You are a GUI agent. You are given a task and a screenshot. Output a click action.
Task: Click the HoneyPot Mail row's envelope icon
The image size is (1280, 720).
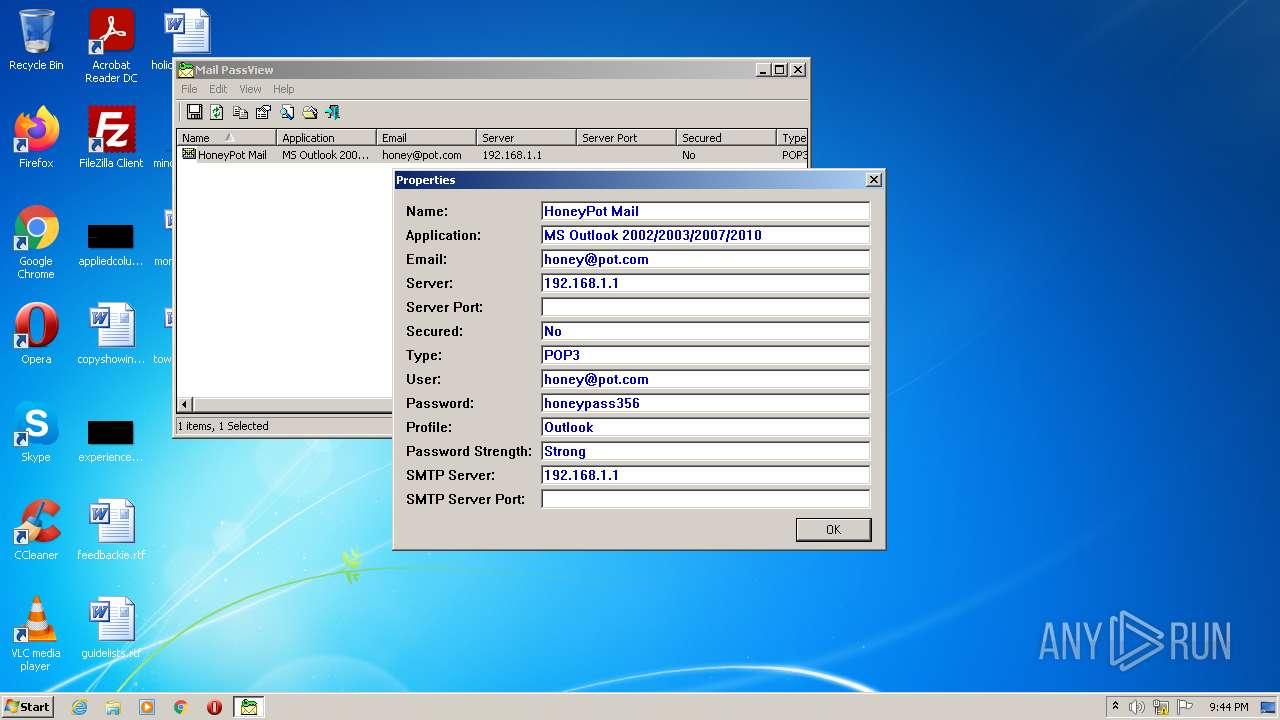pyautogui.click(x=189, y=155)
